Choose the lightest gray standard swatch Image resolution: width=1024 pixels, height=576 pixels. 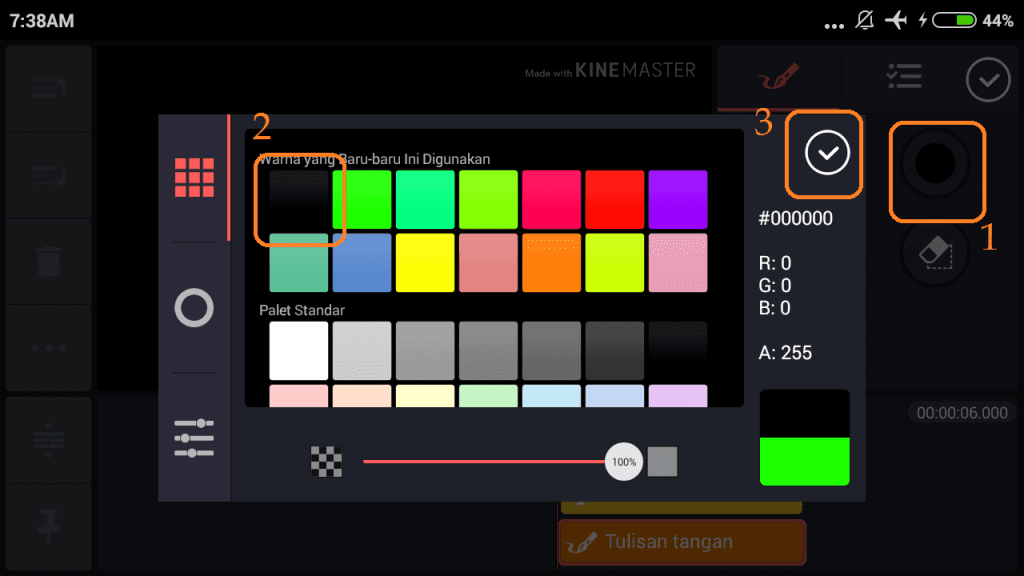pos(362,351)
